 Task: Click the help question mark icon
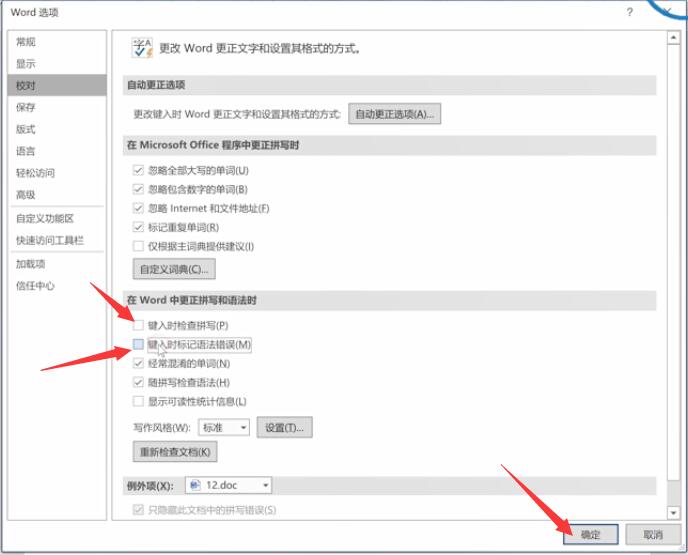point(630,12)
